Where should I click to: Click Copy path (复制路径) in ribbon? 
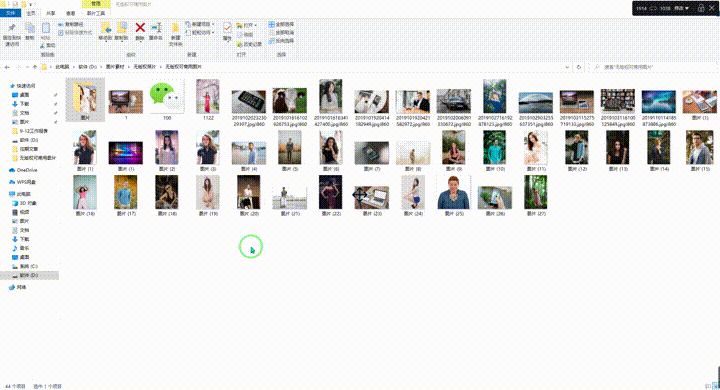(x=71, y=24)
